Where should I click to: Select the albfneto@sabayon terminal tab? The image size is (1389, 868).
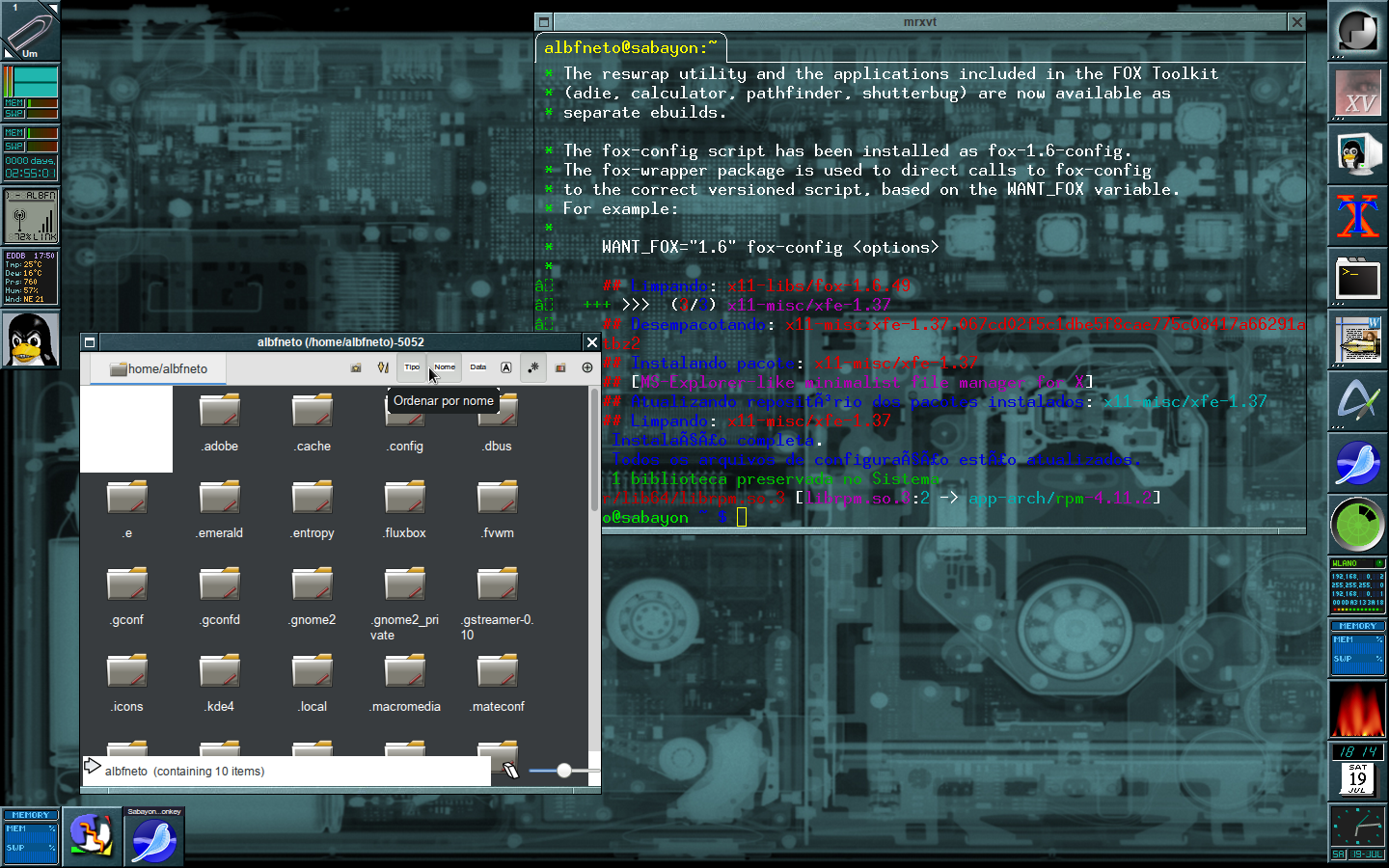point(631,48)
